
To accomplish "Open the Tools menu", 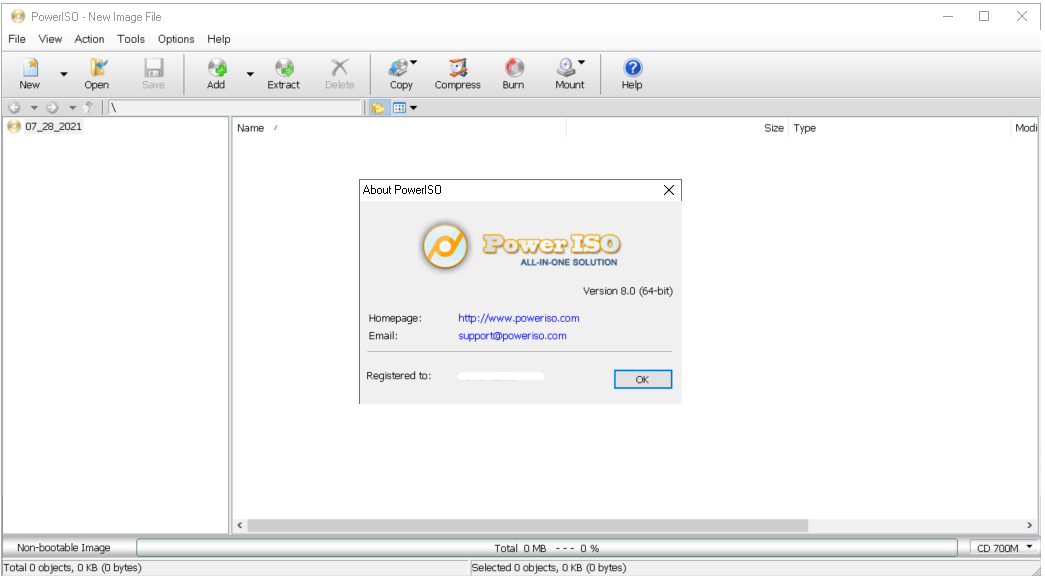I will (131, 39).
